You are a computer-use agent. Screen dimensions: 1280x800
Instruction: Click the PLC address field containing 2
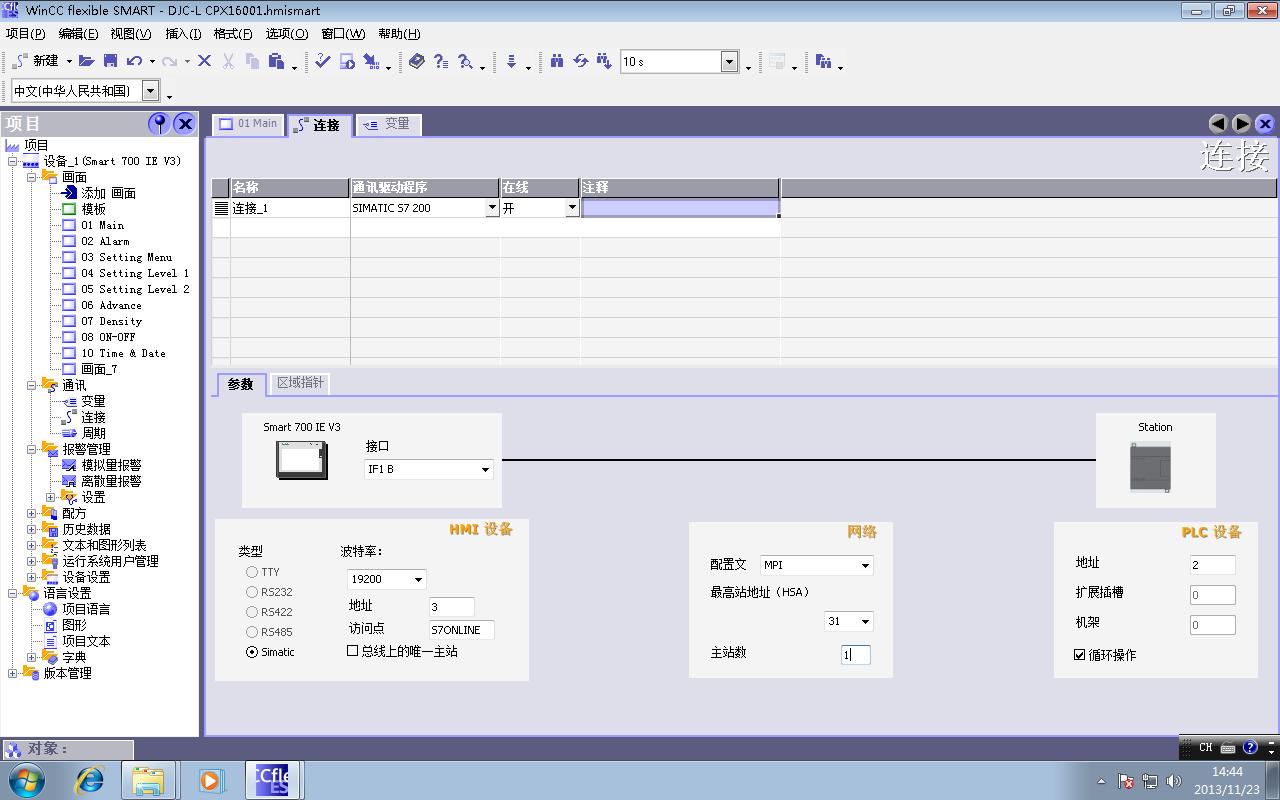(1212, 565)
